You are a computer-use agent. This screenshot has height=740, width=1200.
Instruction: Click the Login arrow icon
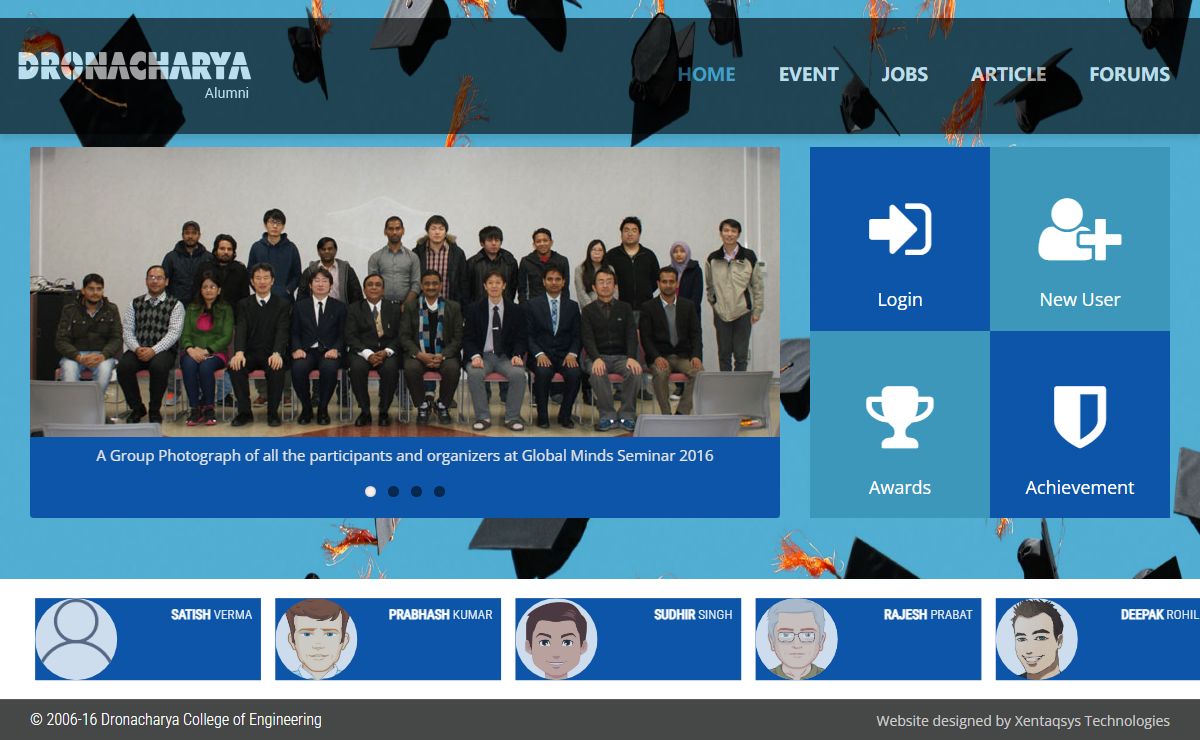pos(900,229)
